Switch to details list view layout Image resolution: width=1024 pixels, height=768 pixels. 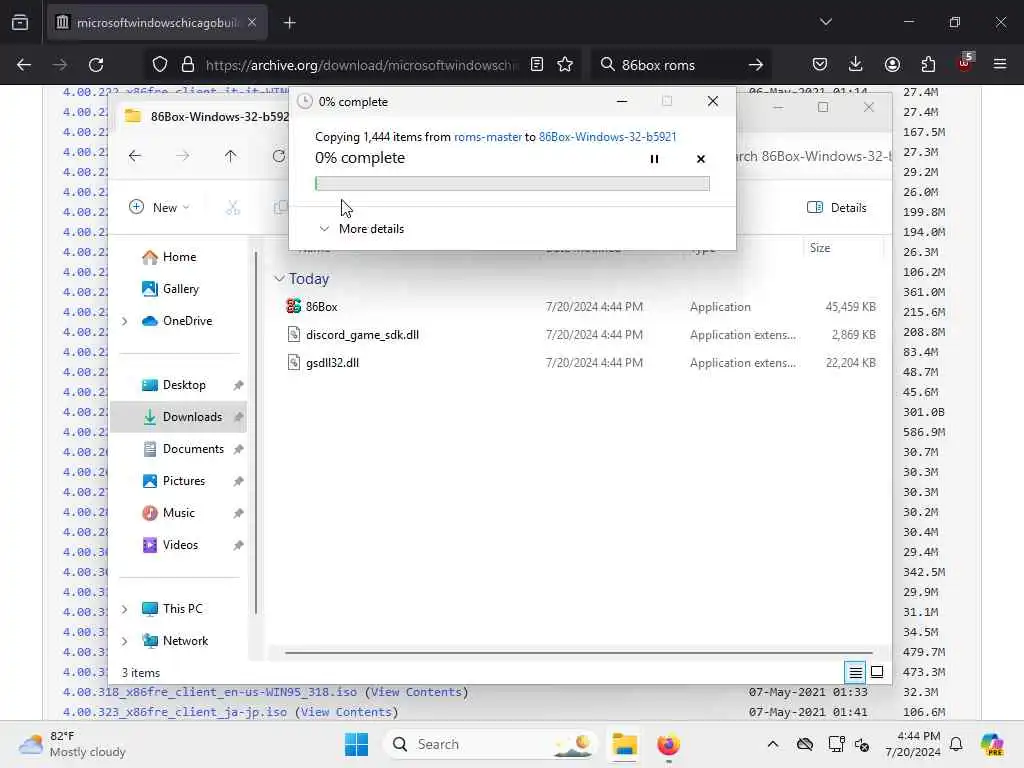855,672
